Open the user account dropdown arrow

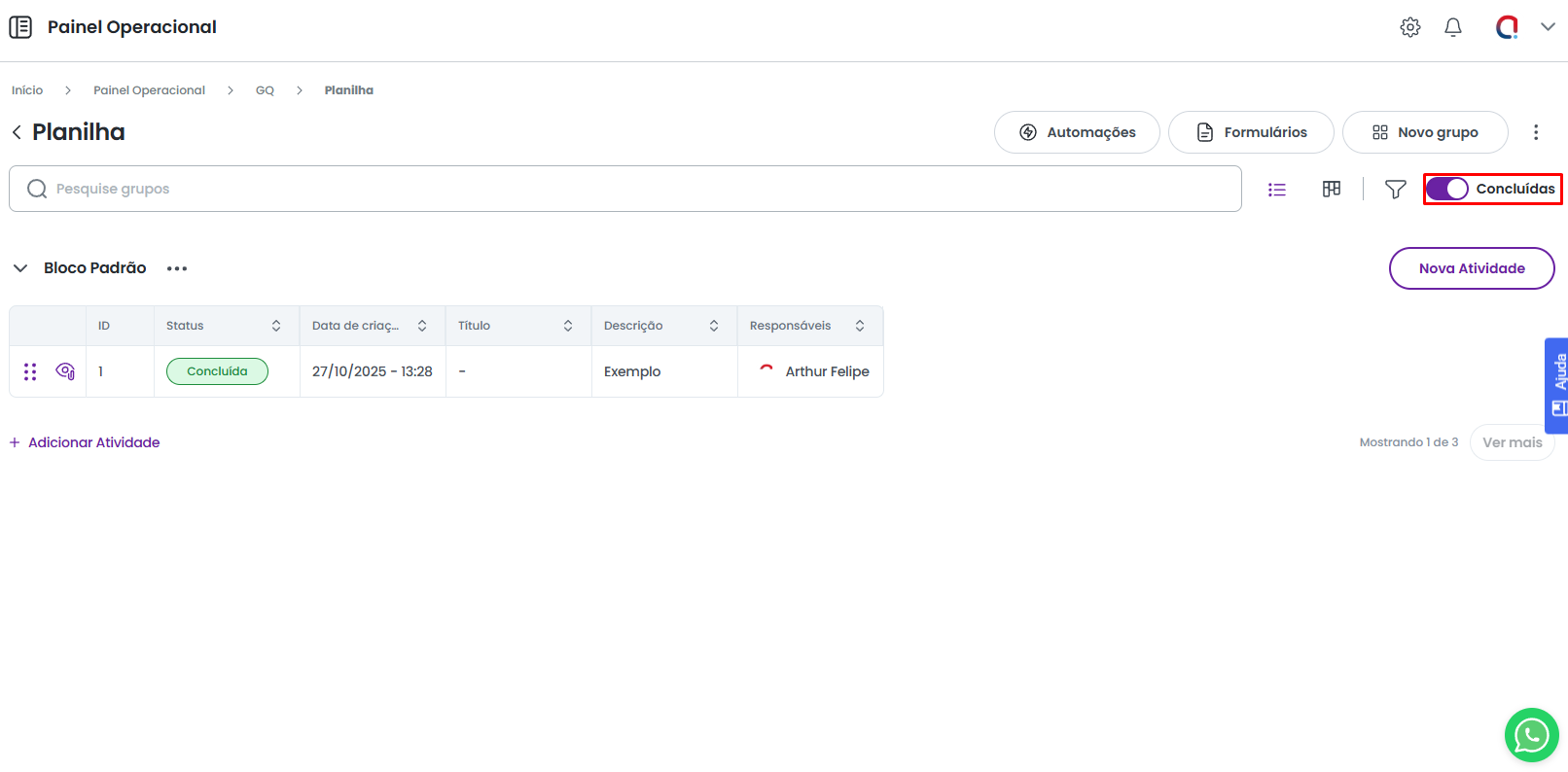[x=1548, y=27]
